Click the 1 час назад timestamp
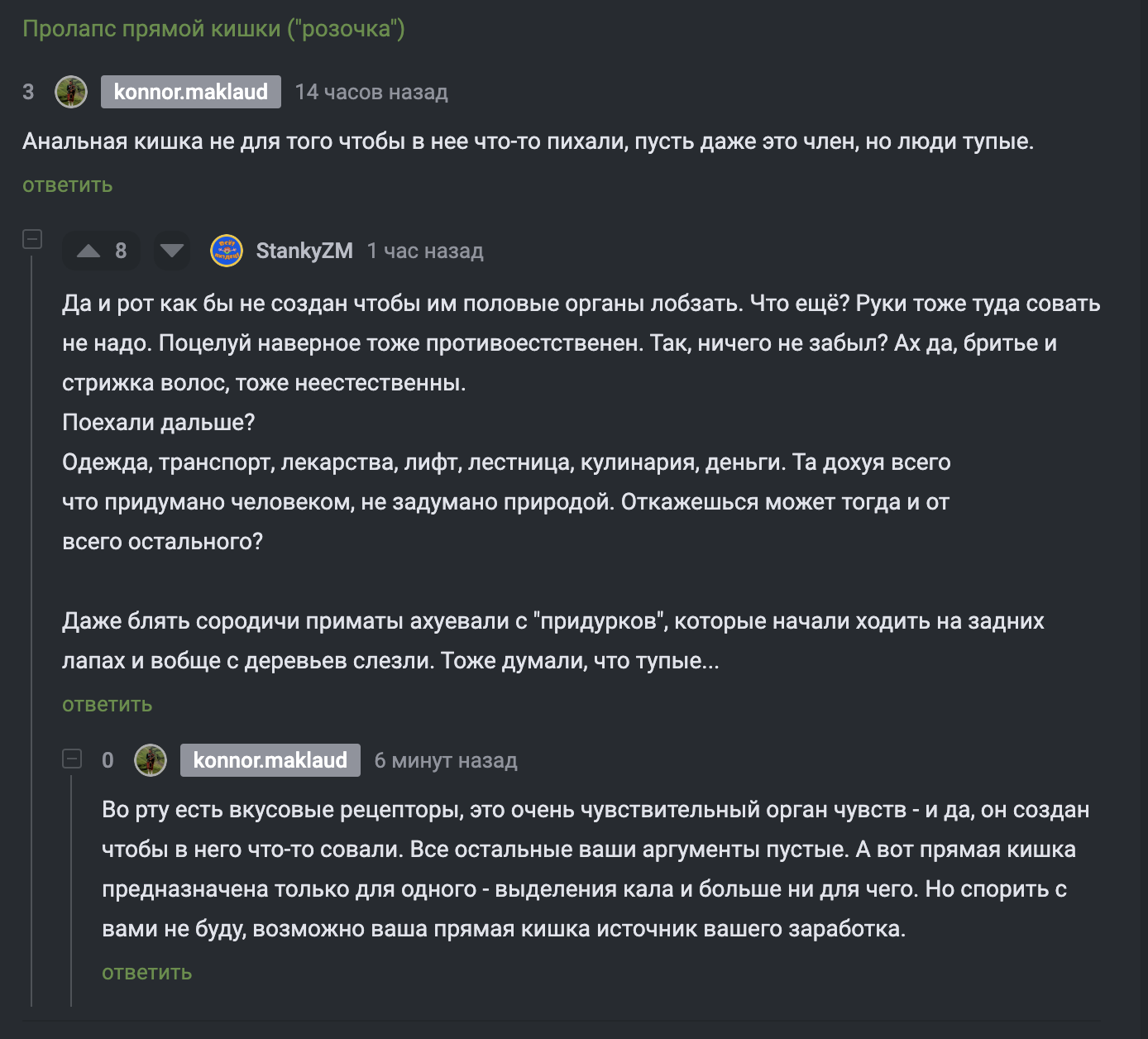The height and width of the screenshot is (1039, 1148). point(427,250)
